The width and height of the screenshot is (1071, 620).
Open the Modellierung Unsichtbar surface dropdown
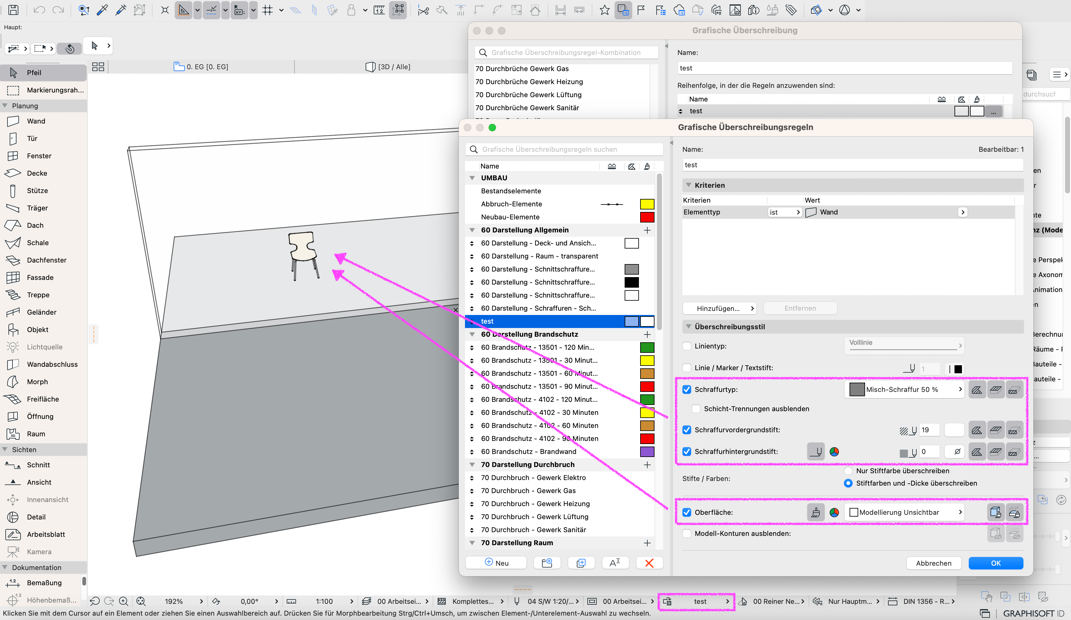[905, 512]
